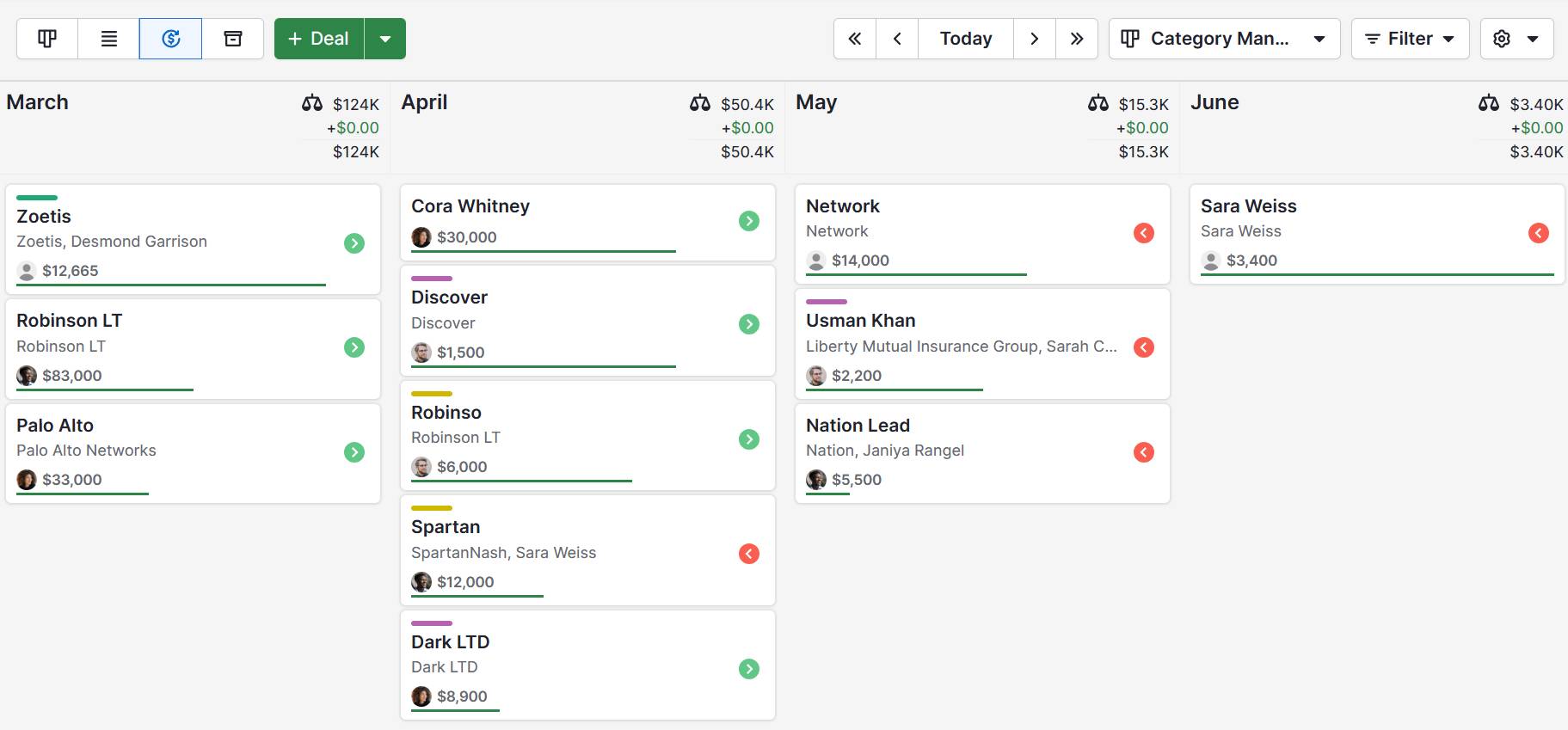Click the + Deal button
This screenshot has width=1568, height=730.
pos(319,39)
